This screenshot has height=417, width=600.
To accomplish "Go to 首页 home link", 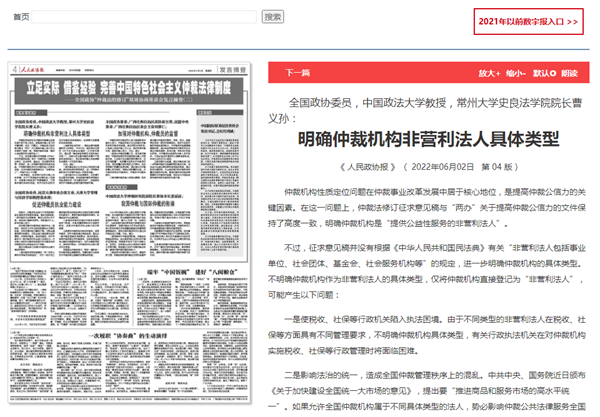I will [20, 18].
